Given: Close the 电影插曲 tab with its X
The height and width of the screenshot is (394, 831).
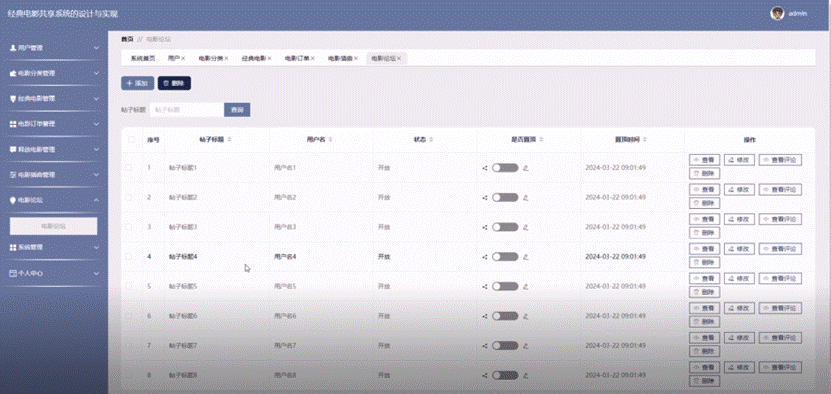Looking at the screenshot, I should (356, 58).
